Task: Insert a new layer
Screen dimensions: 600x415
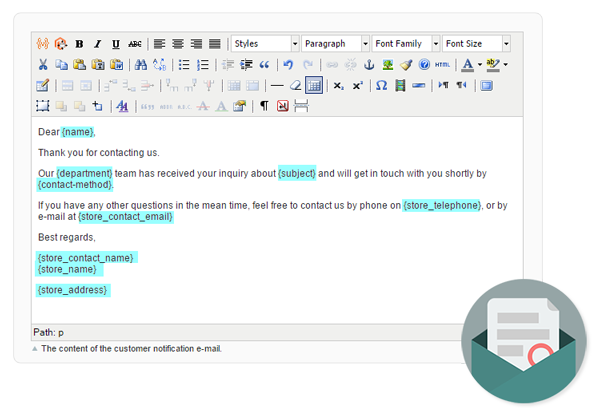Action: 42,106
